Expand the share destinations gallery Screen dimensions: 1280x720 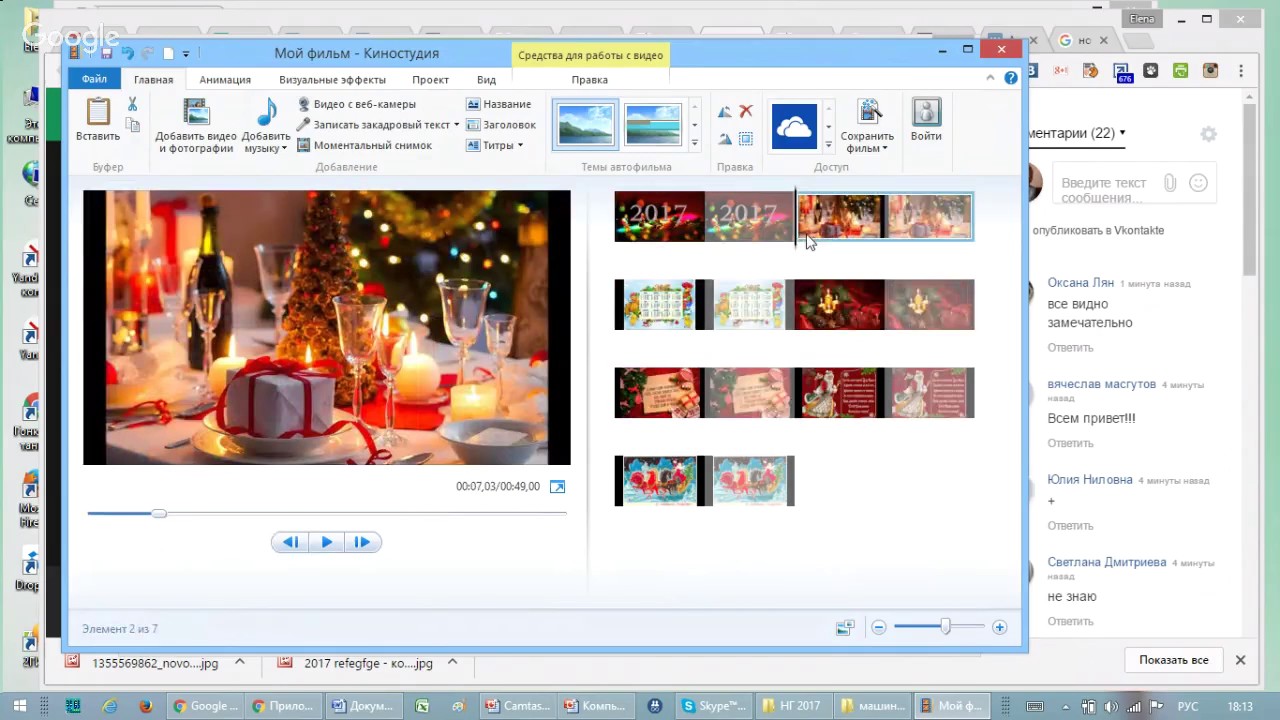coord(828,145)
